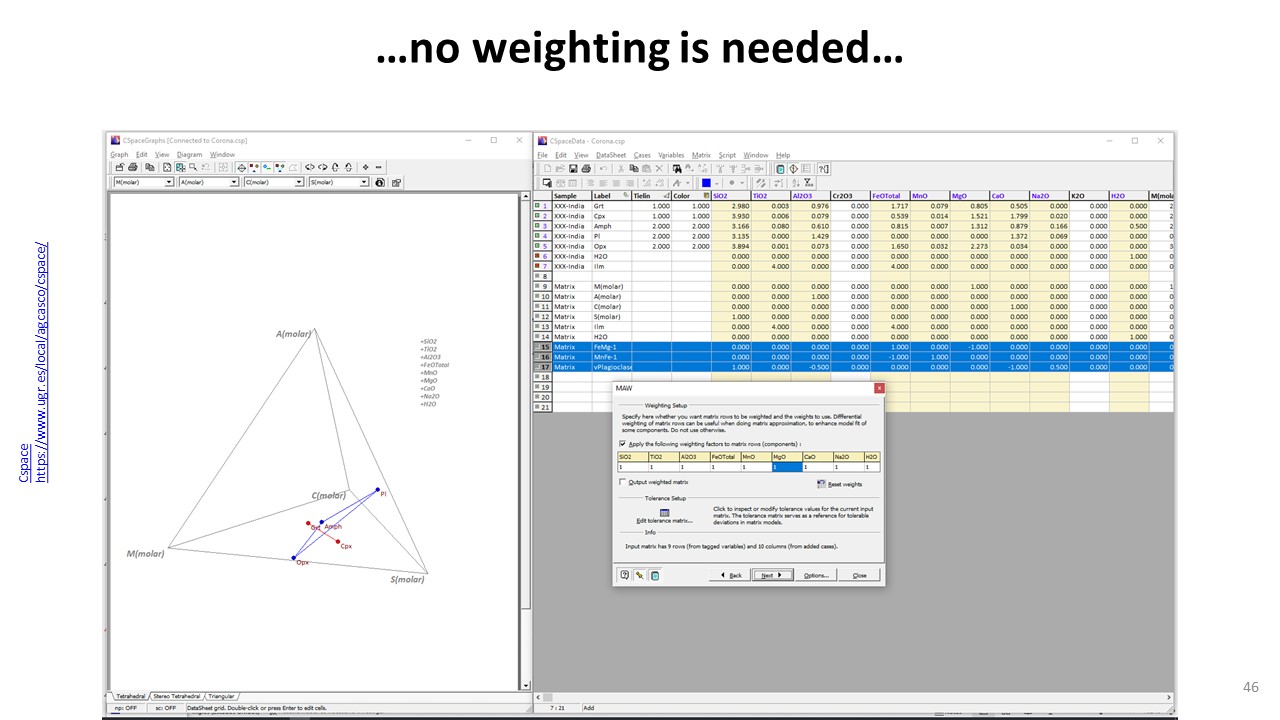Open the Edit tolerance matrix icon
Viewport: 1280px width, 720px height.
664,512
